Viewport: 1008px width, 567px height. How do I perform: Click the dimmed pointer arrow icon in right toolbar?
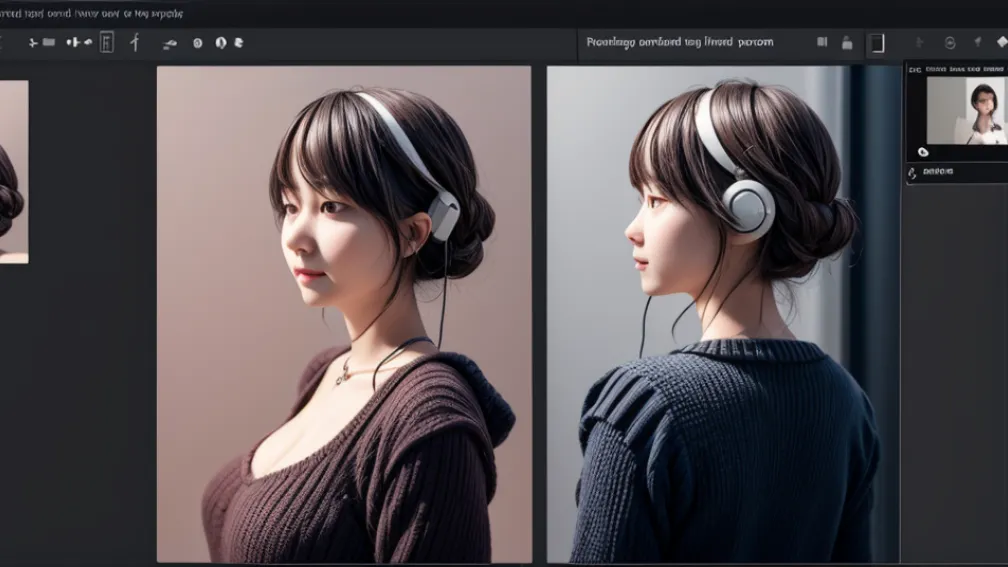pyautogui.click(x=920, y=42)
